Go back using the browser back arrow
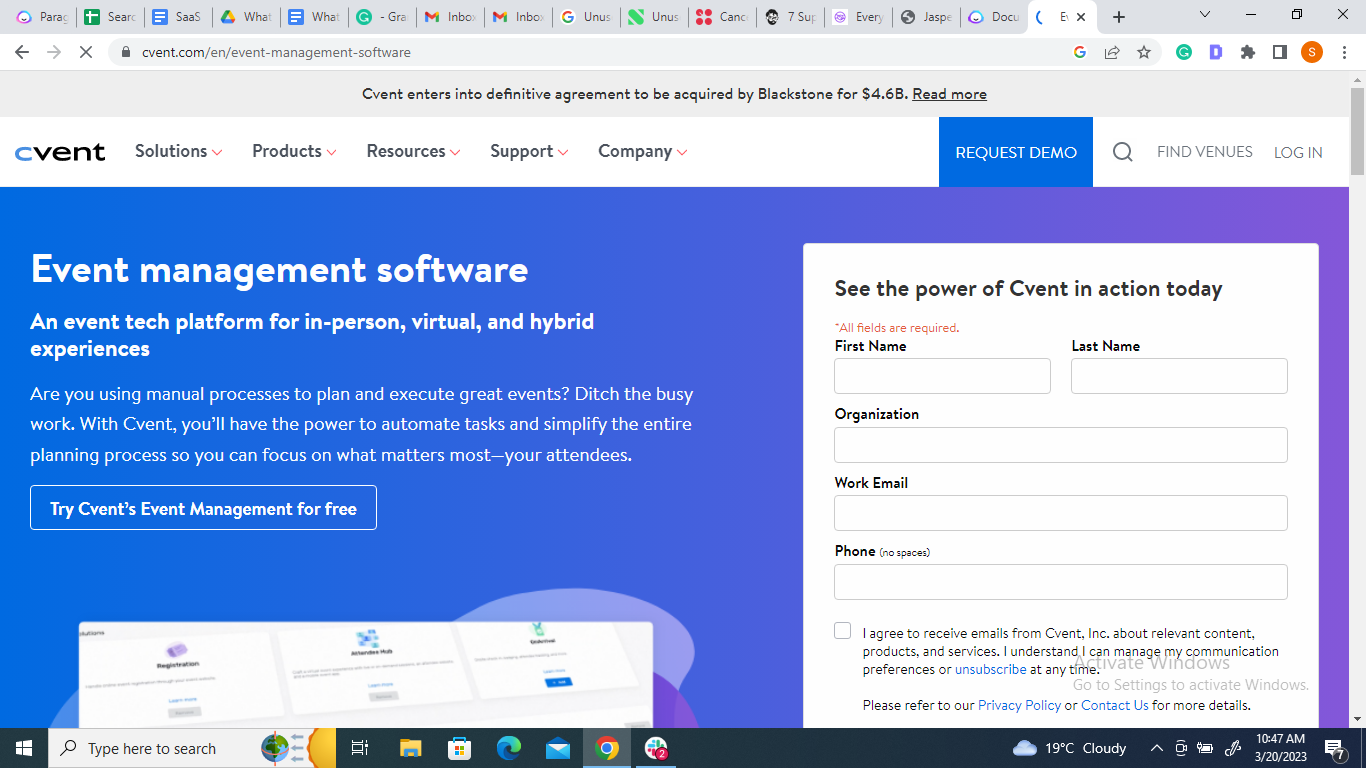The width and height of the screenshot is (1366, 768). [x=22, y=52]
